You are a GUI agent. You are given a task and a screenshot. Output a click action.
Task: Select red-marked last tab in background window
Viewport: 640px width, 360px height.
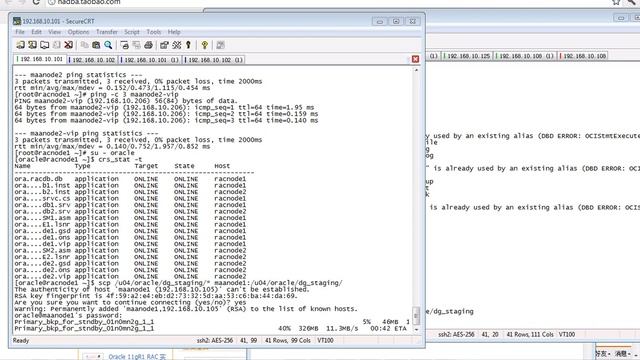[x=583, y=56]
